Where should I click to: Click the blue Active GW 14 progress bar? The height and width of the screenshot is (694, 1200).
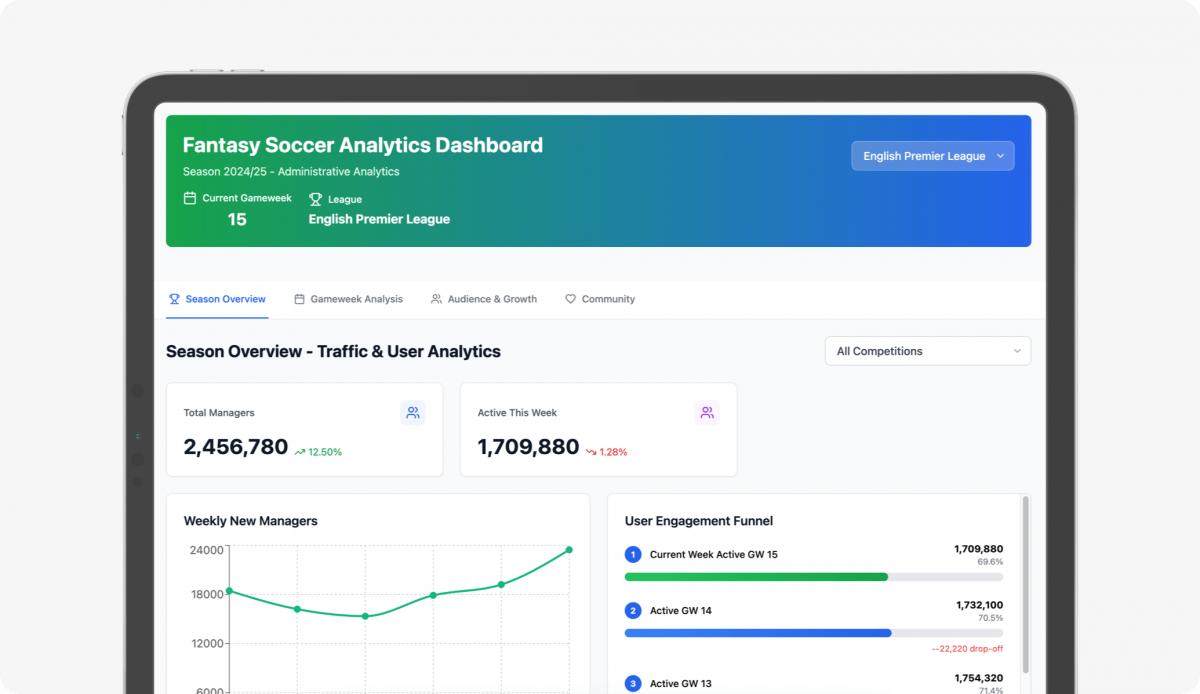757,633
